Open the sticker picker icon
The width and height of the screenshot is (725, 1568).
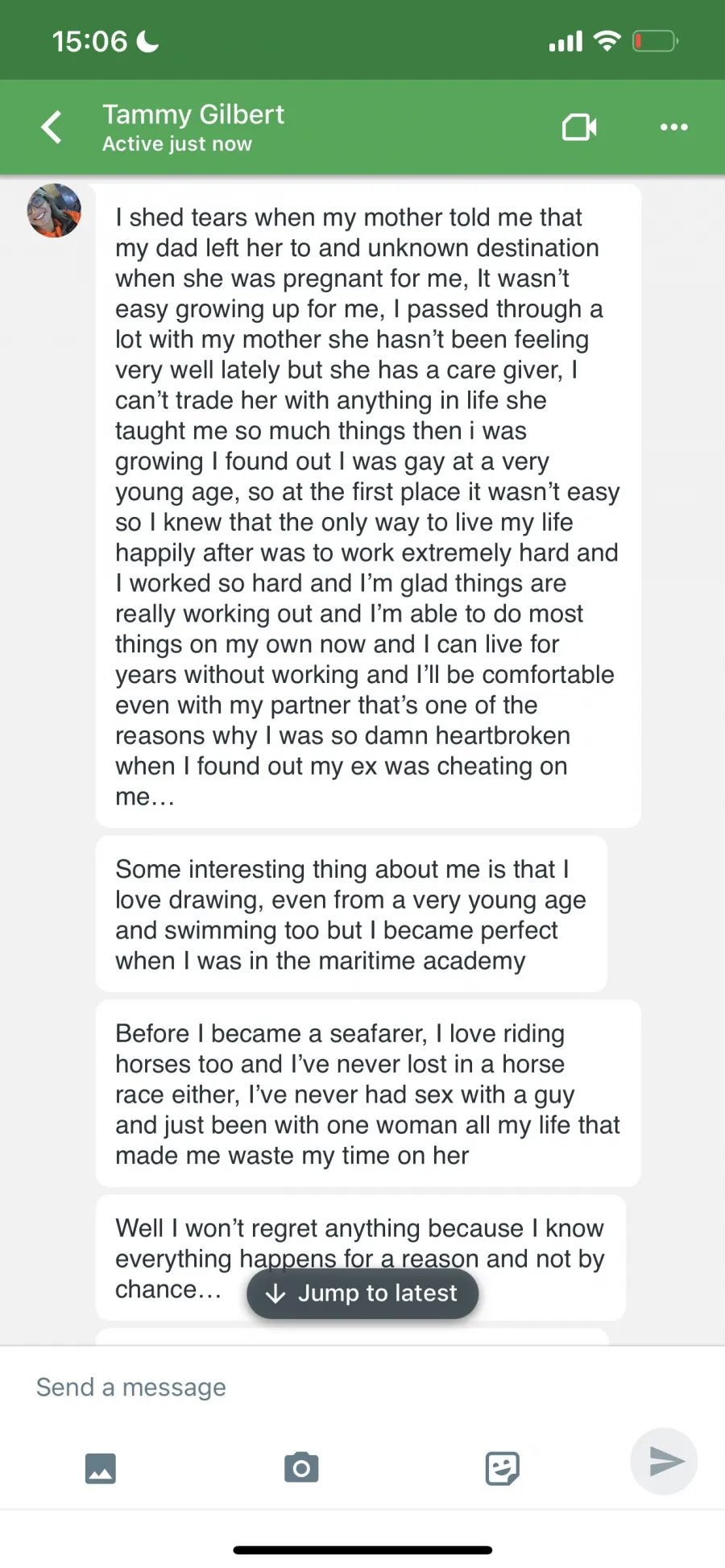point(502,1468)
